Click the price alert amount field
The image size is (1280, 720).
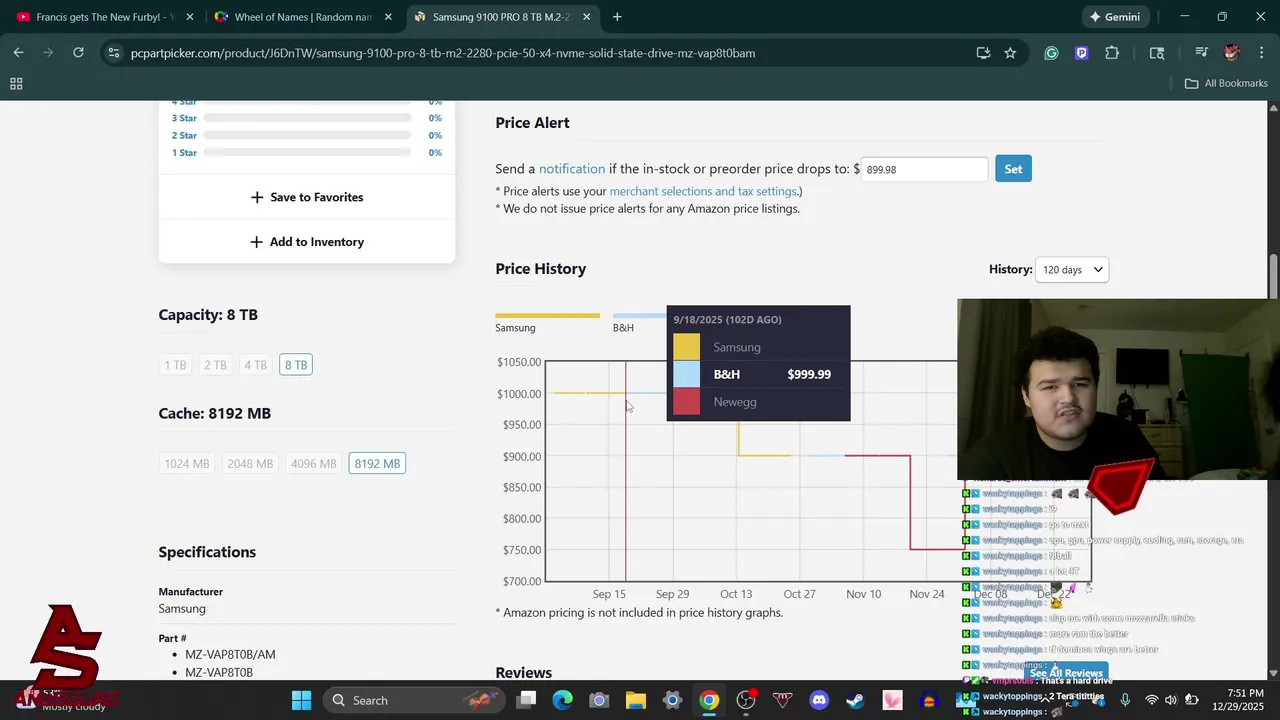coord(925,169)
